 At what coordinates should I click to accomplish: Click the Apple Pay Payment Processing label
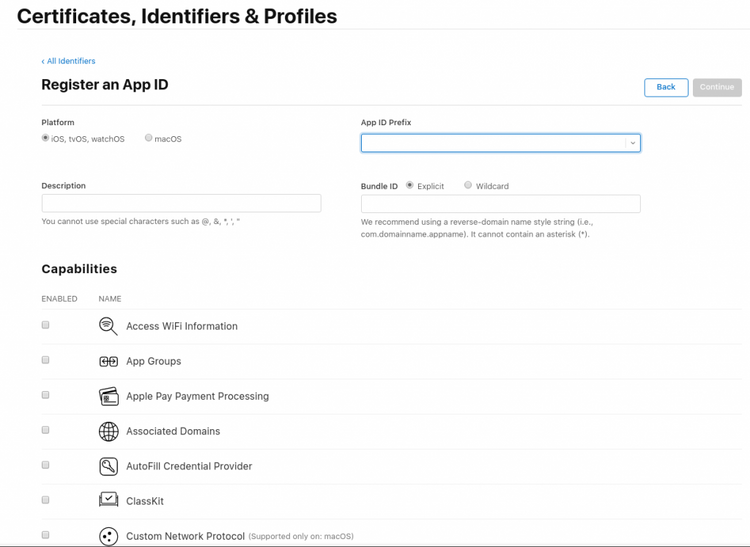tap(198, 396)
